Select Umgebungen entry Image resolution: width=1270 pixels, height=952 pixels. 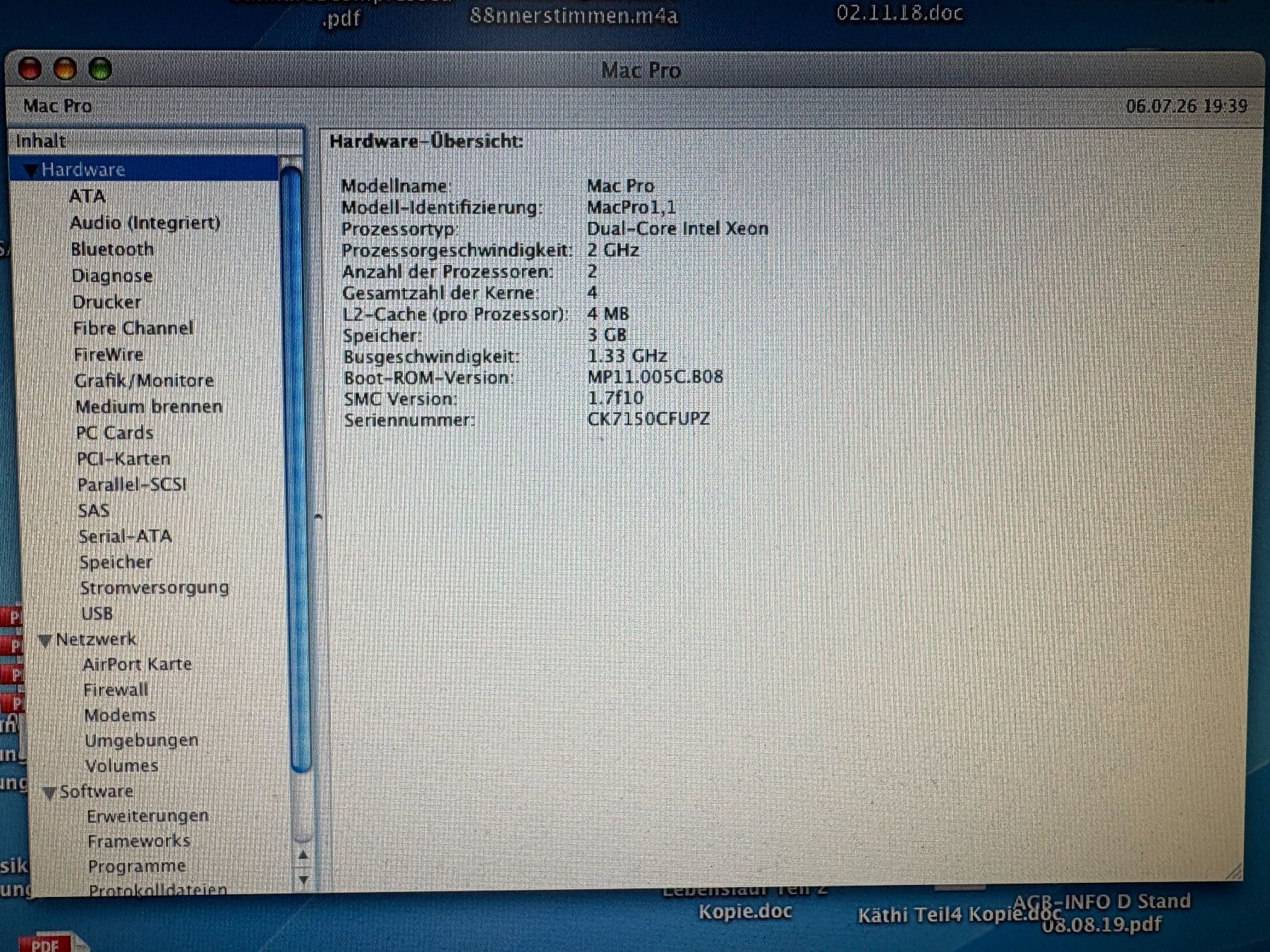pyautogui.click(x=142, y=740)
